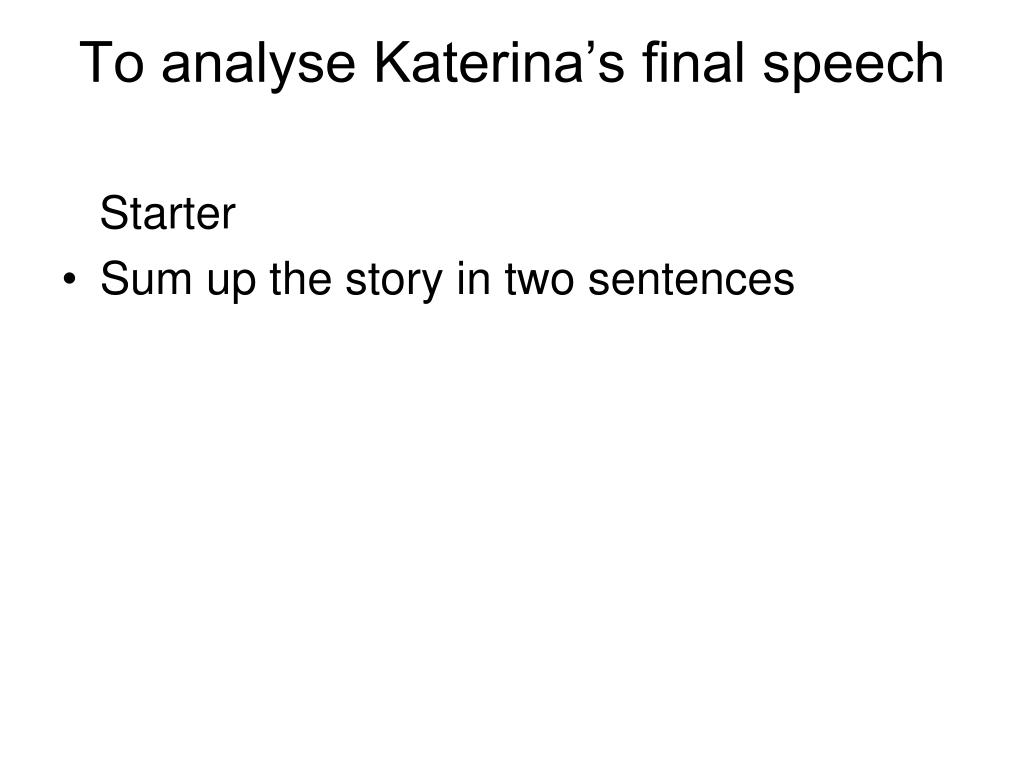Click the "Starter" heading text

pyautogui.click(x=168, y=213)
